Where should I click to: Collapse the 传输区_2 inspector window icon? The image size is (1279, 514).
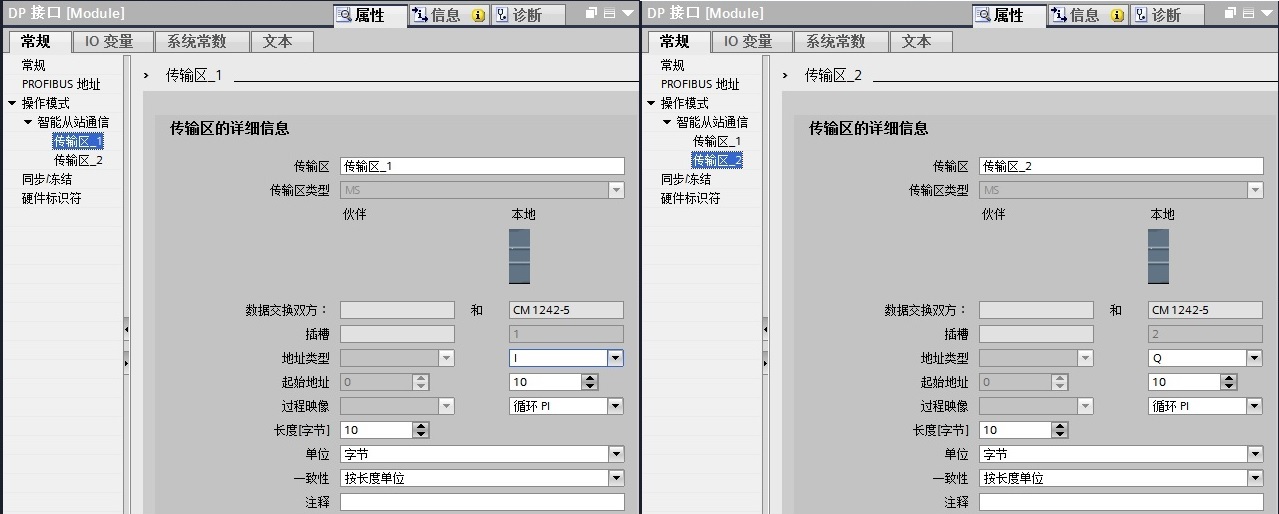[1248, 13]
